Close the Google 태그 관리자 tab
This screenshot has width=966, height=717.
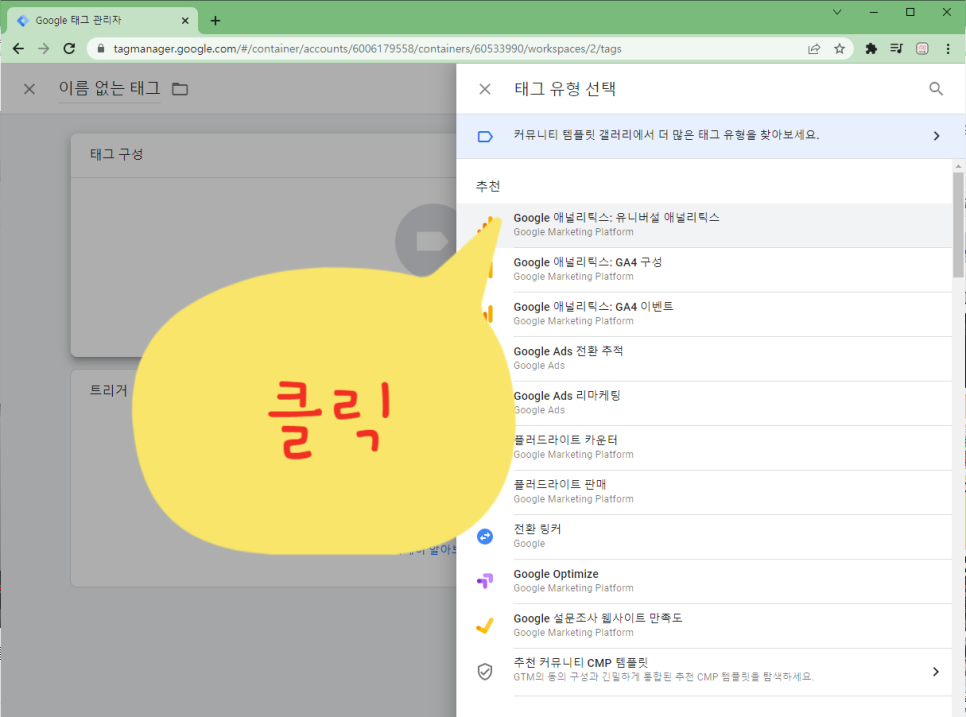[185, 20]
